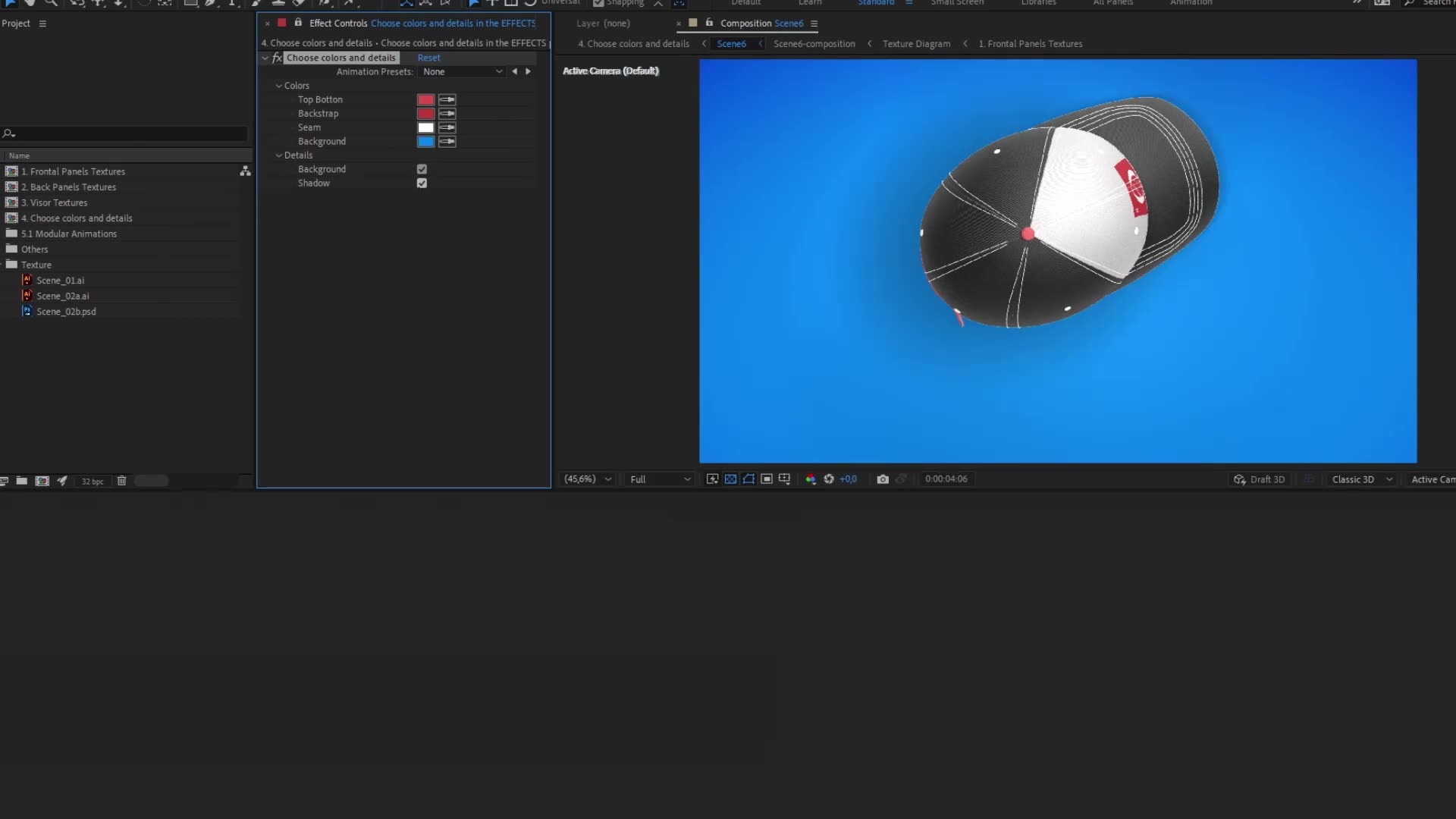Switch to the Type tool
The width and height of the screenshot is (1456, 819).
point(233,3)
